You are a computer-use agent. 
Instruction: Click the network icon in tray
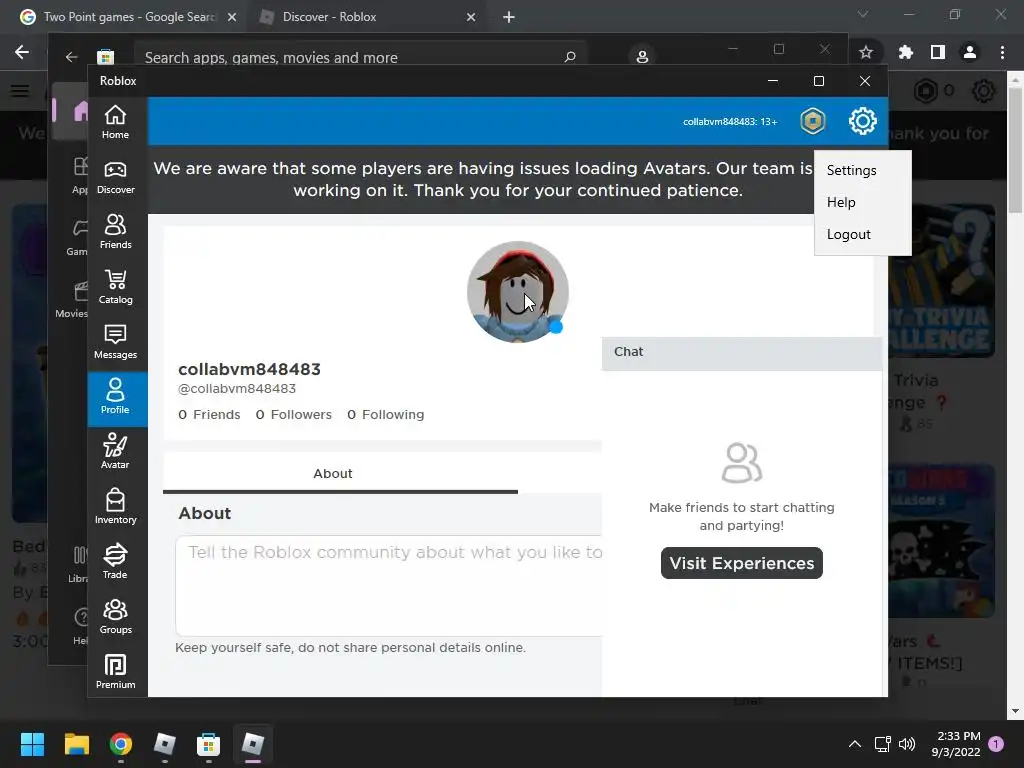882,744
